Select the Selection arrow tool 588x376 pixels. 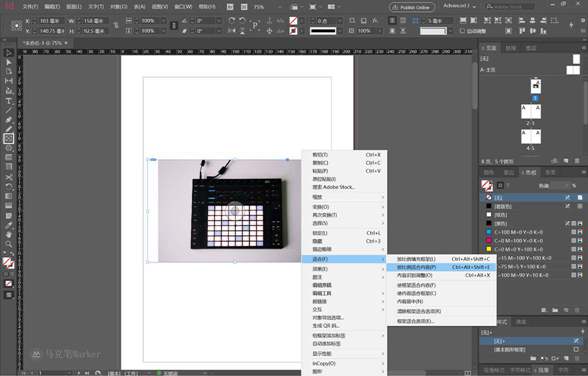(8, 53)
